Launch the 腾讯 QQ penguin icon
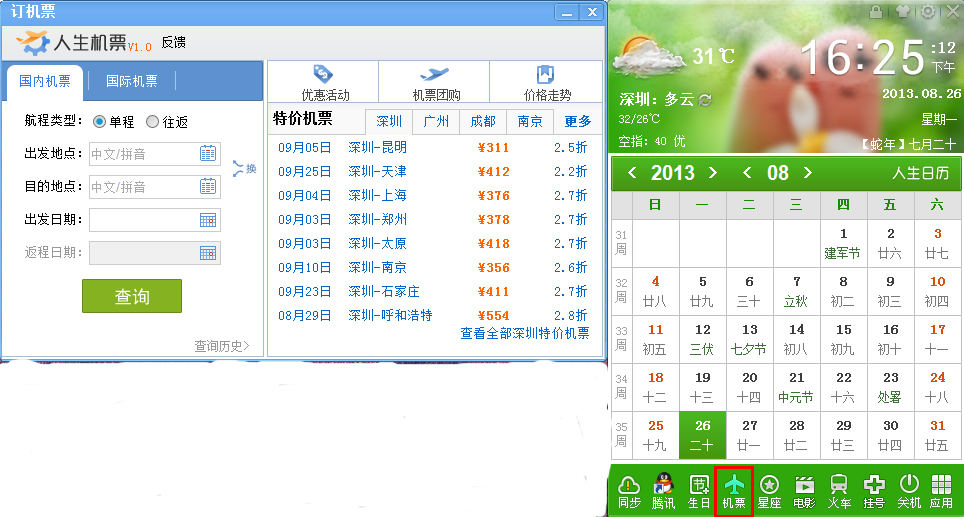964x517 pixels. tap(664, 491)
